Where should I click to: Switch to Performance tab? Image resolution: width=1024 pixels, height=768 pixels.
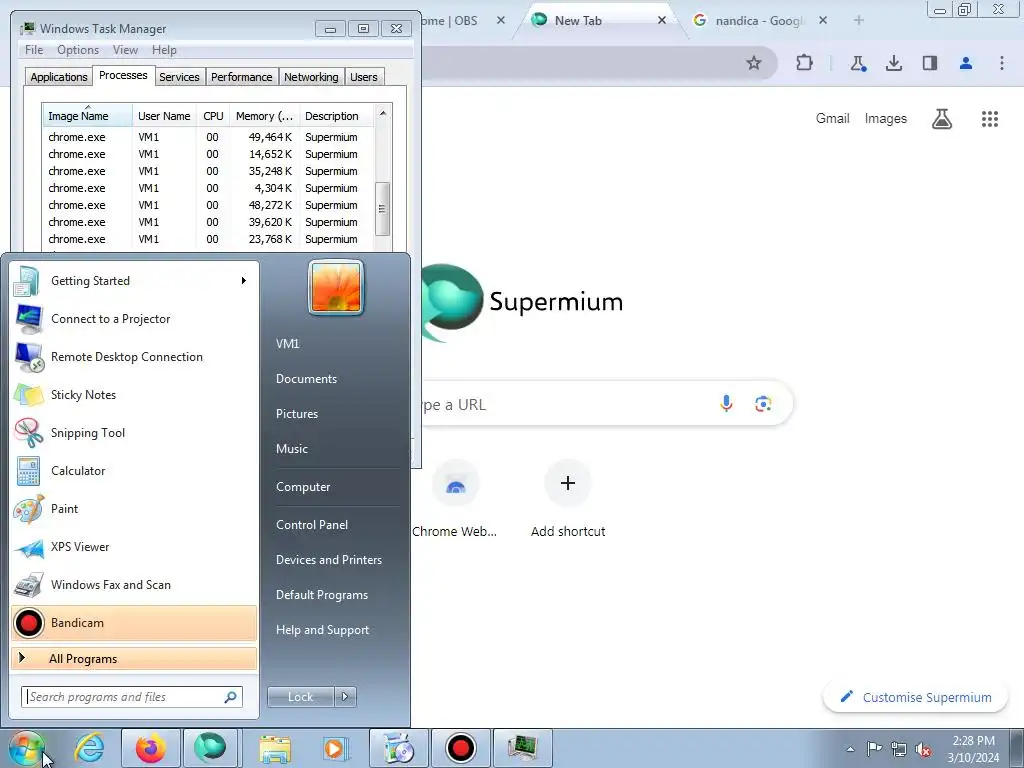click(241, 77)
